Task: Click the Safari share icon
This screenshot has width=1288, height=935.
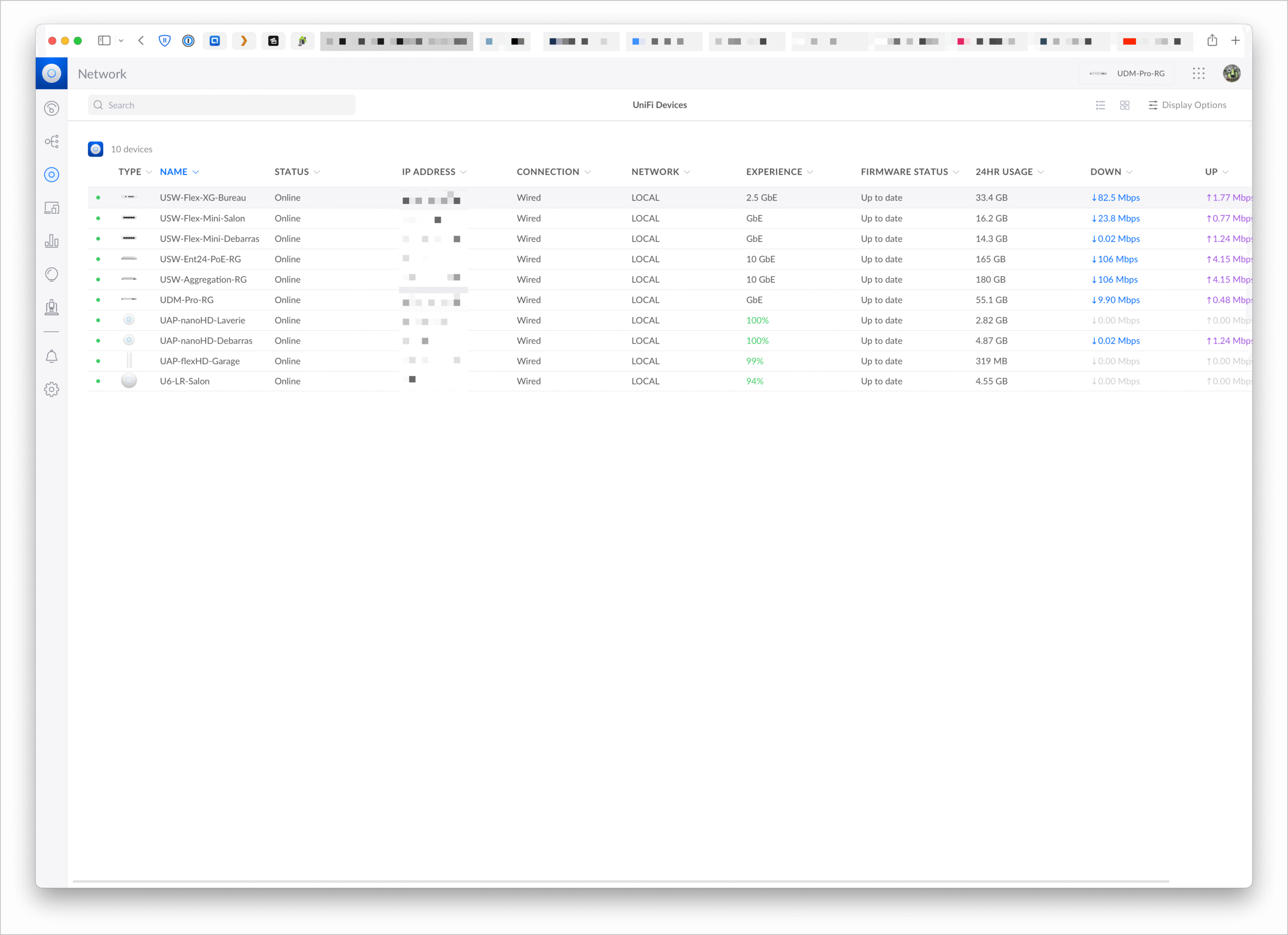Action: [x=1212, y=40]
